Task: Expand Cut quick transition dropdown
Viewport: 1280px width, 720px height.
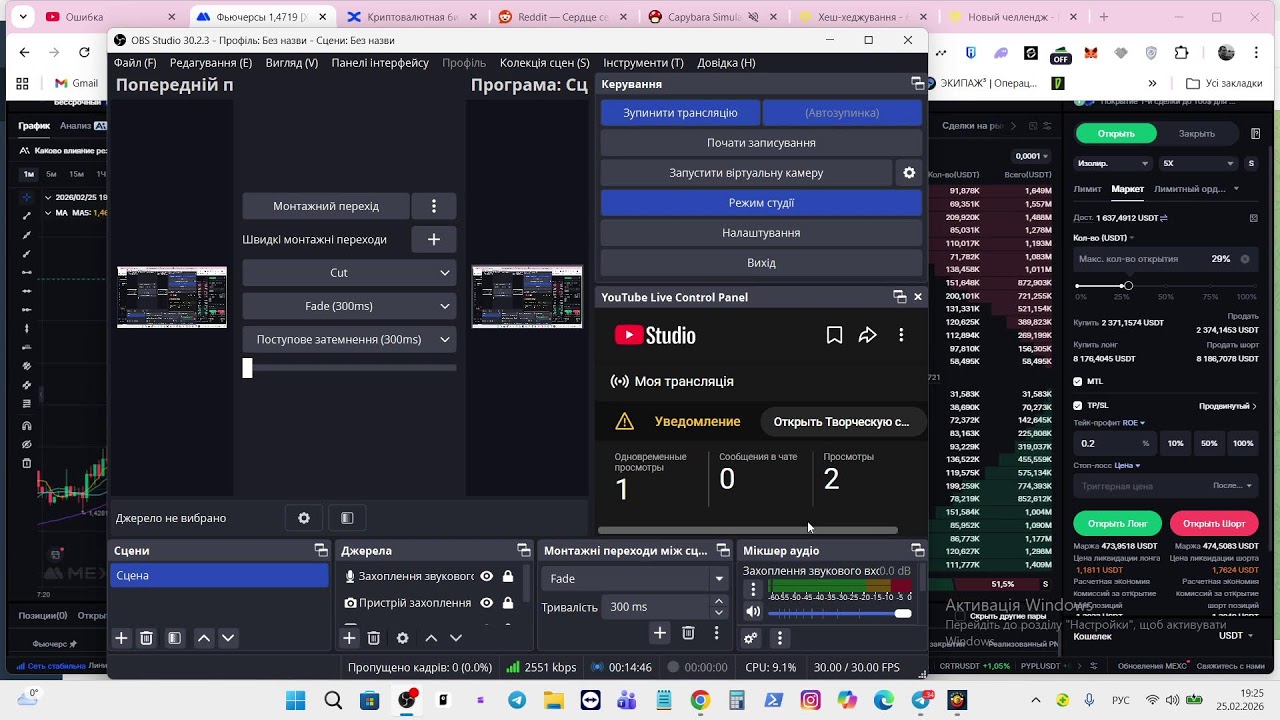Action: point(349,273)
